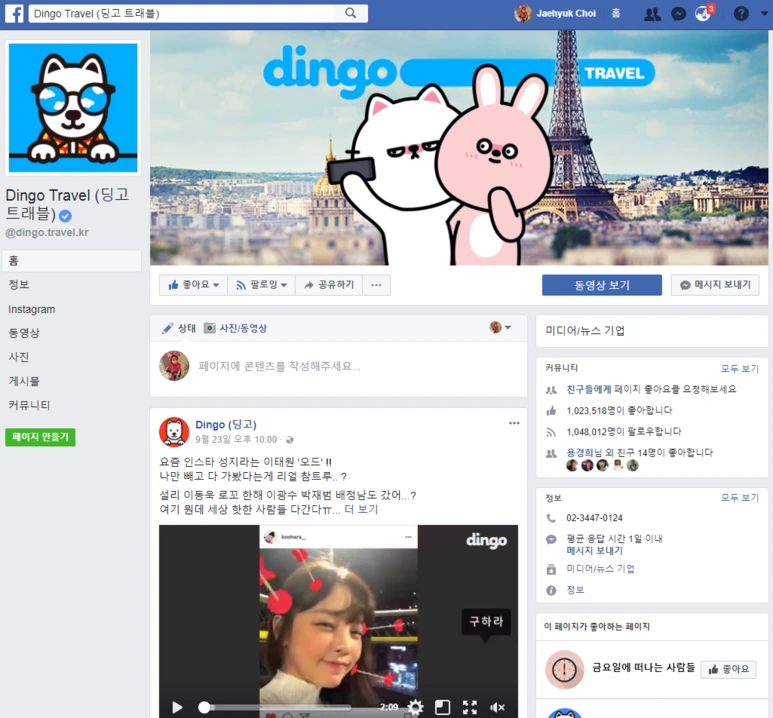Play the Dingo video
The image size is (773, 718).
coord(177,708)
